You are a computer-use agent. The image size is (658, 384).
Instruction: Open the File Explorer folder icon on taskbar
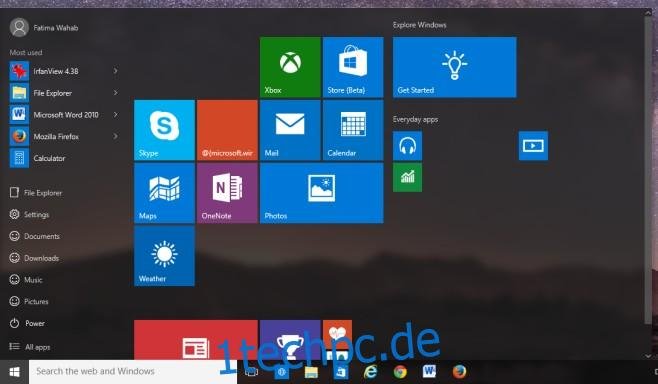pyautogui.click(x=311, y=372)
